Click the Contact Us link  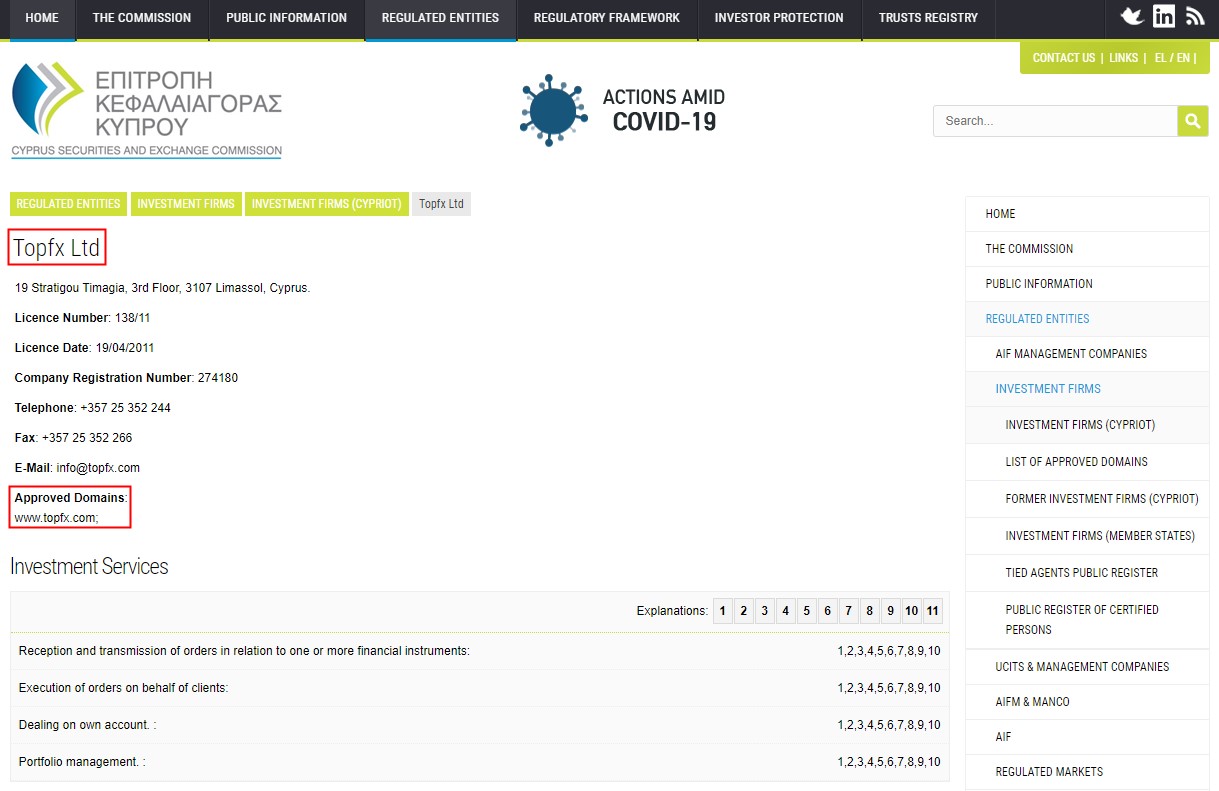point(1063,58)
